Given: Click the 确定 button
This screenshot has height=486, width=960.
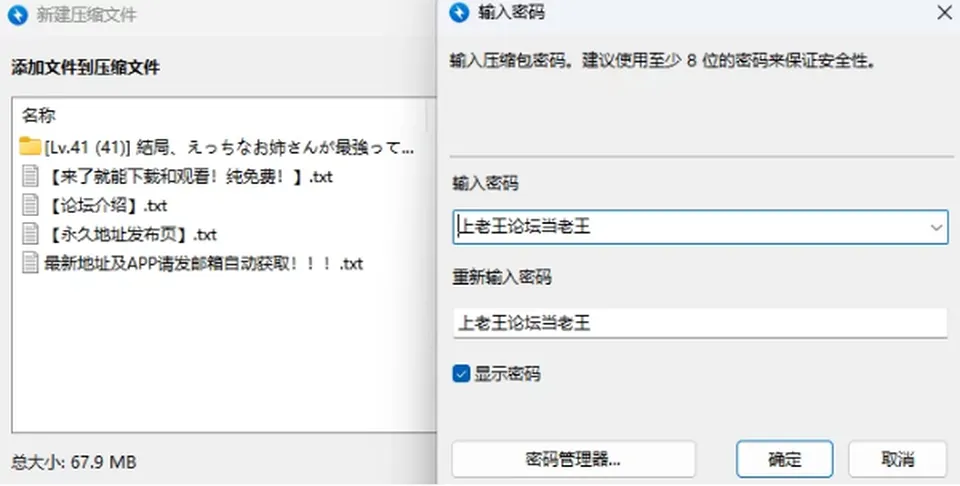Looking at the screenshot, I should [784, 459].
